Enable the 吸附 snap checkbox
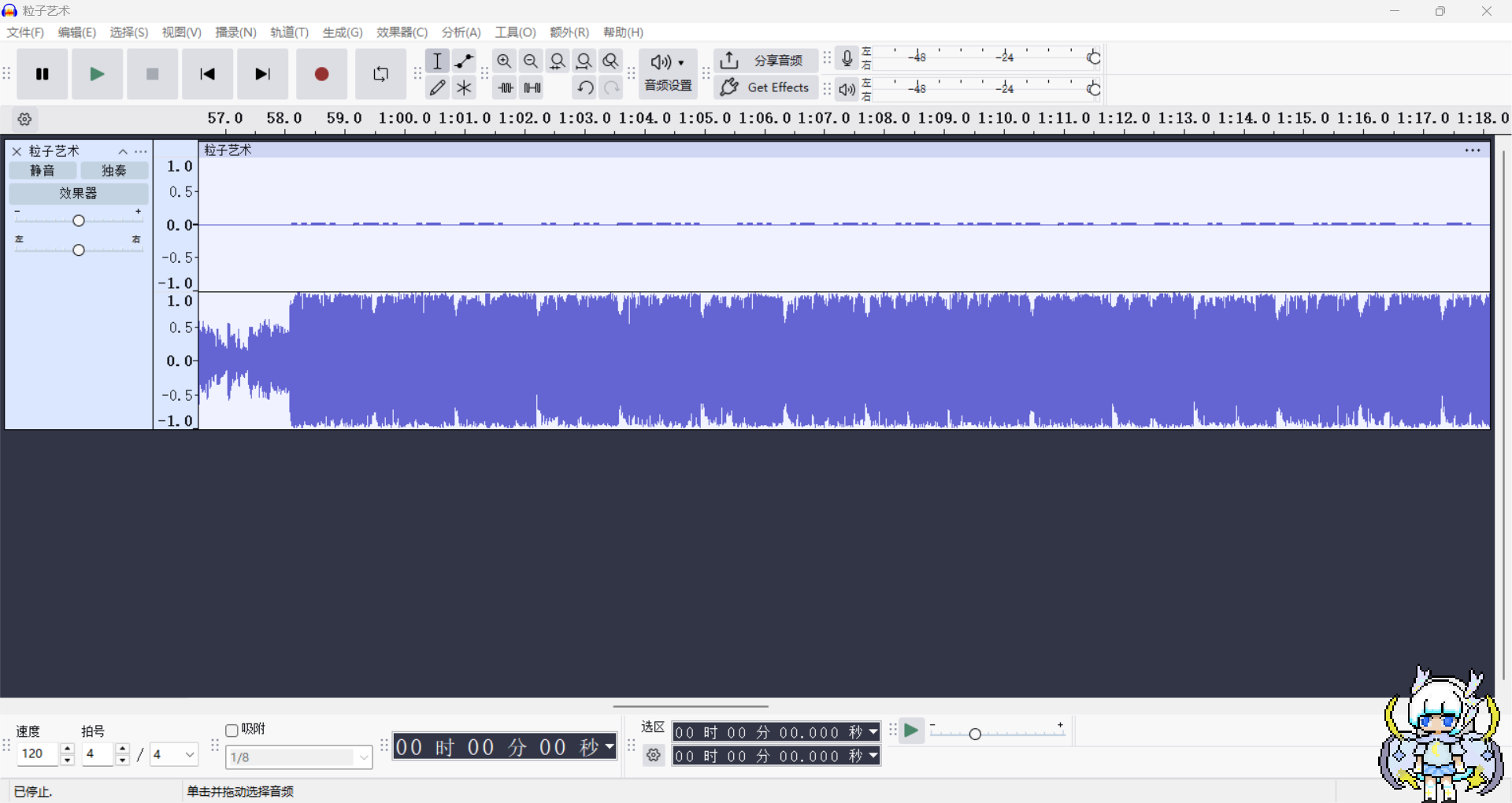The width and height of the screenshot is (1512, 803). (232, 731)
